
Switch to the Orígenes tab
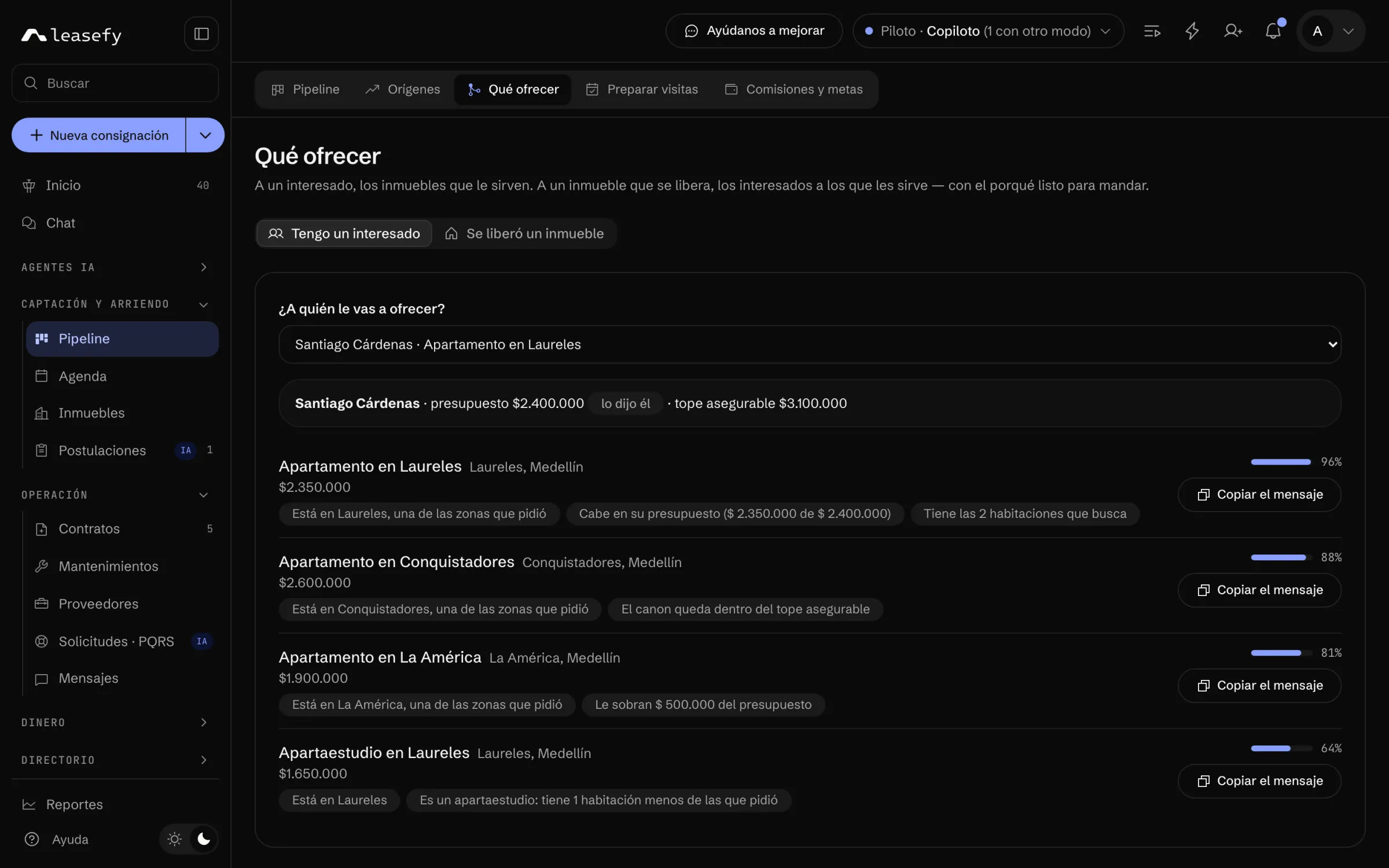[x=402, y=89]
